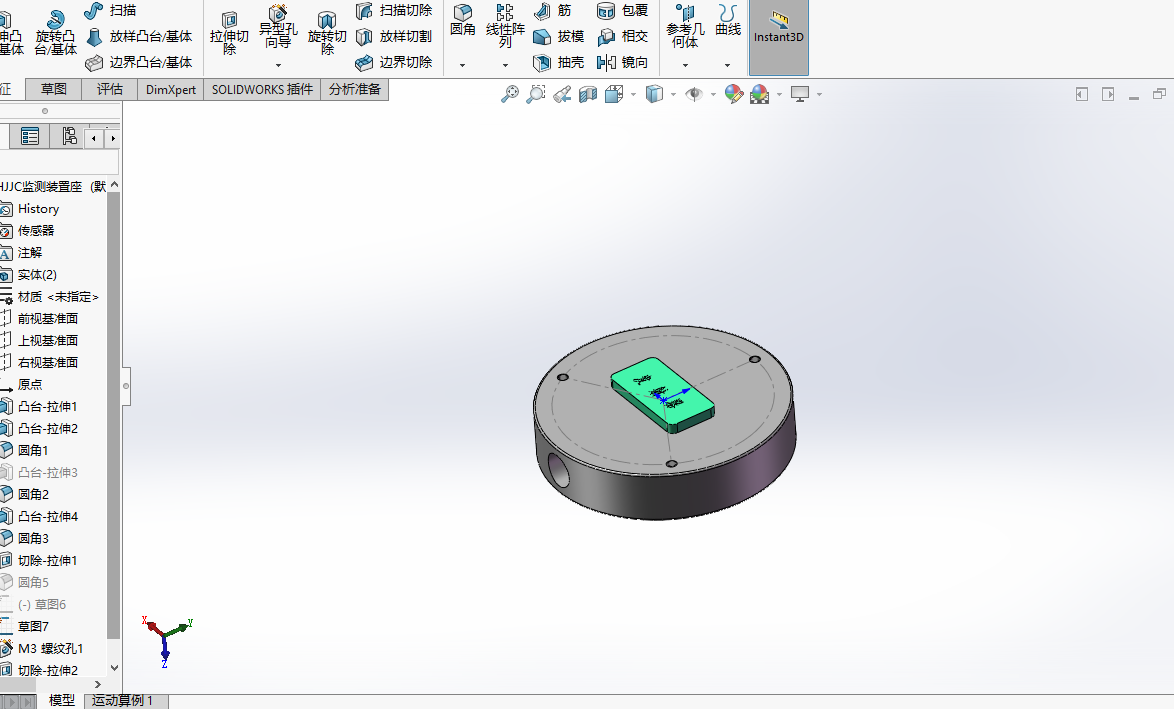Open the 异型孔向导 Hole Wizard
This screenshot has height=709, width=1174.
[278, 27]
